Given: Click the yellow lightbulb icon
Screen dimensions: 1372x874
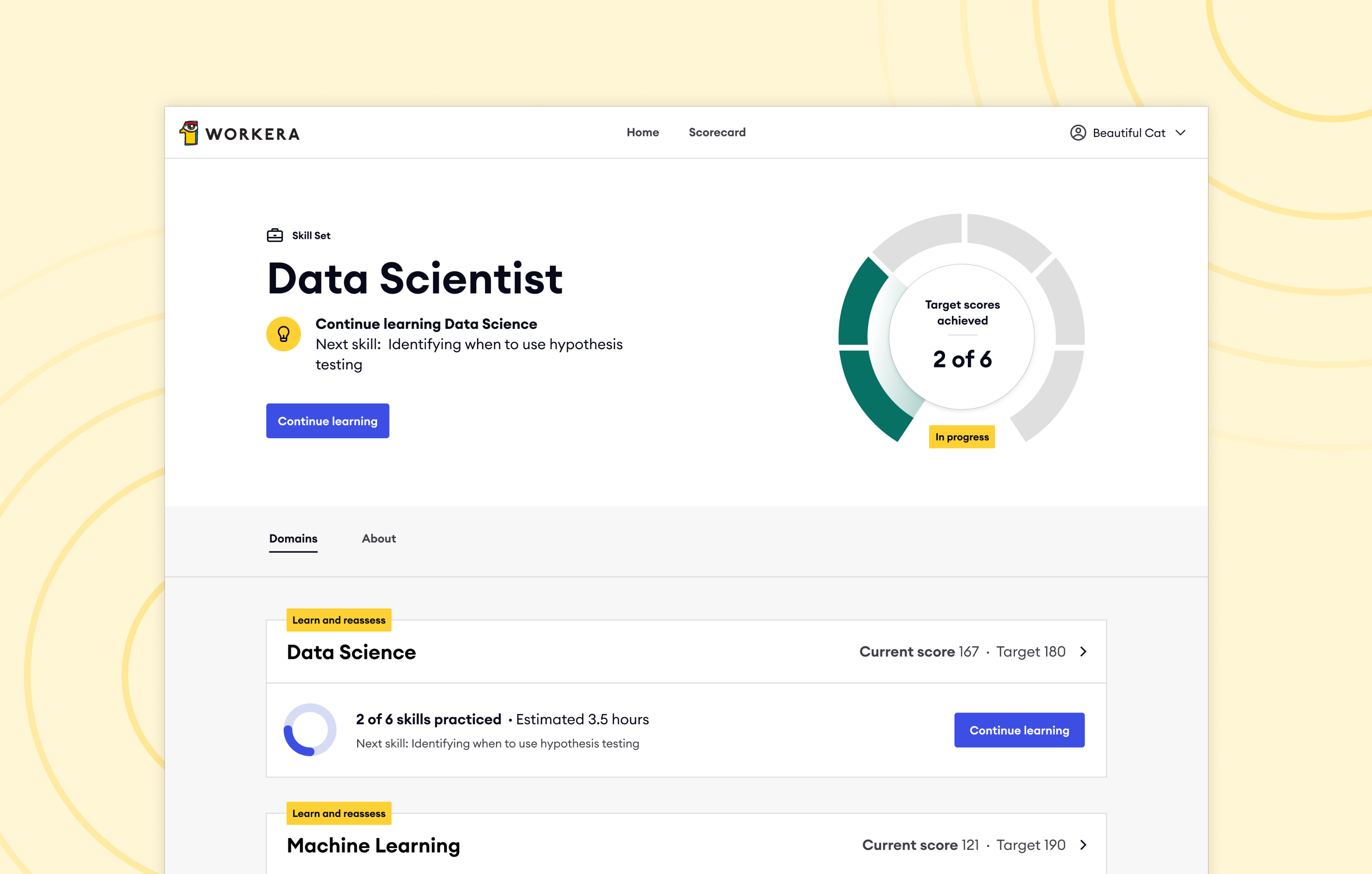Looking at the screenshot, I should 283,334.
